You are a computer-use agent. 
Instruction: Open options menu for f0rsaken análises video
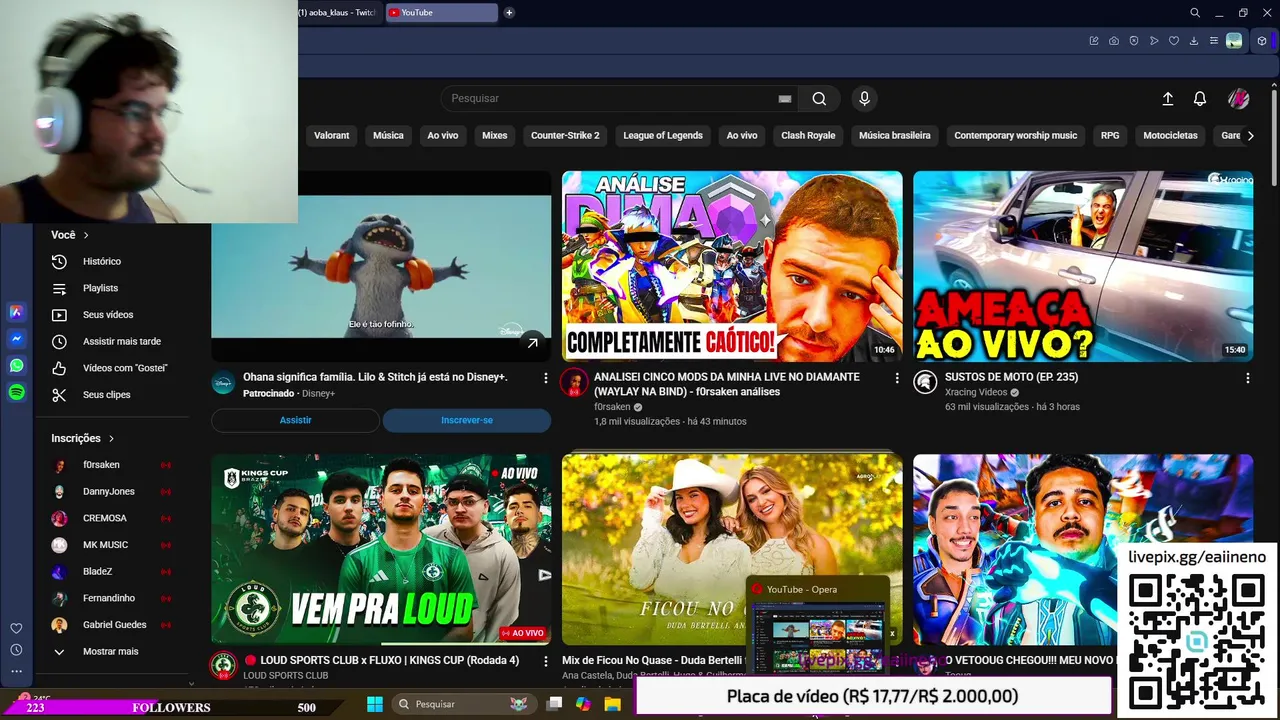(x=897, y=378)
